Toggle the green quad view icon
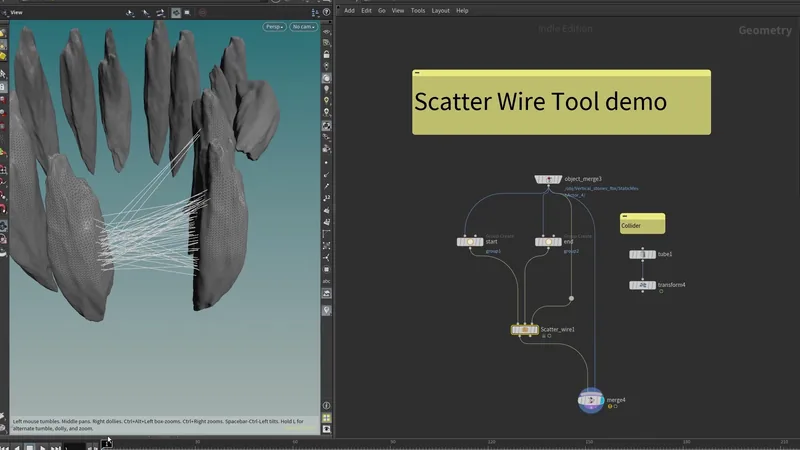800x450 pixels. click(327, 418)
